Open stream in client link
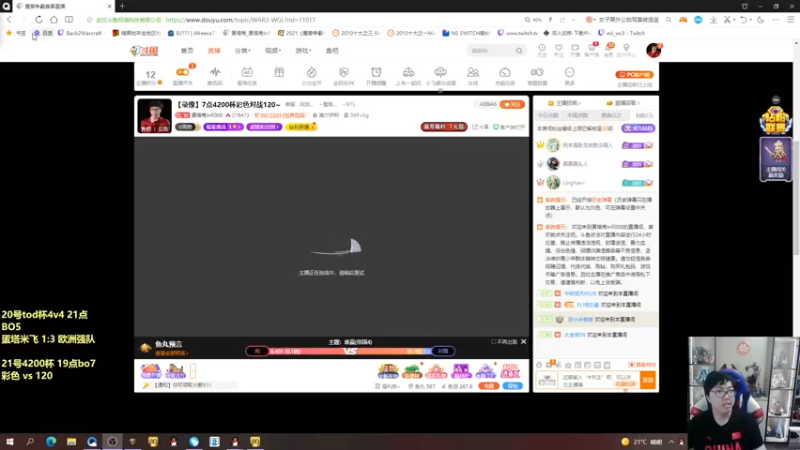 (x=509, y=127)
